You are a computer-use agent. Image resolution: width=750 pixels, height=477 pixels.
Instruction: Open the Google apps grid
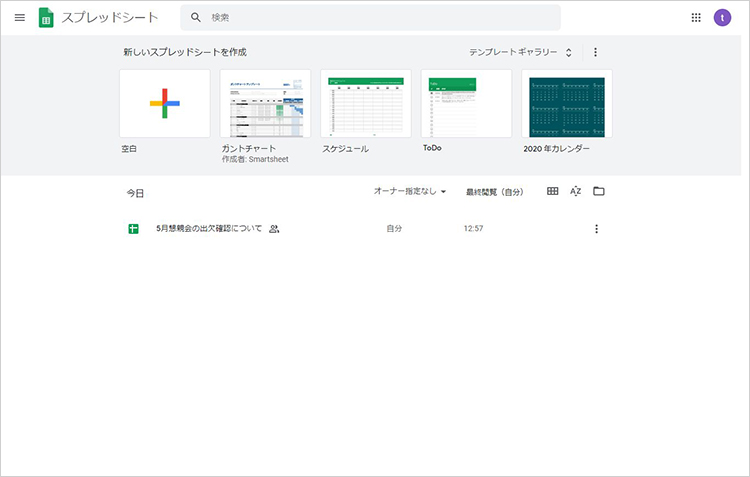tap(696, 18)
